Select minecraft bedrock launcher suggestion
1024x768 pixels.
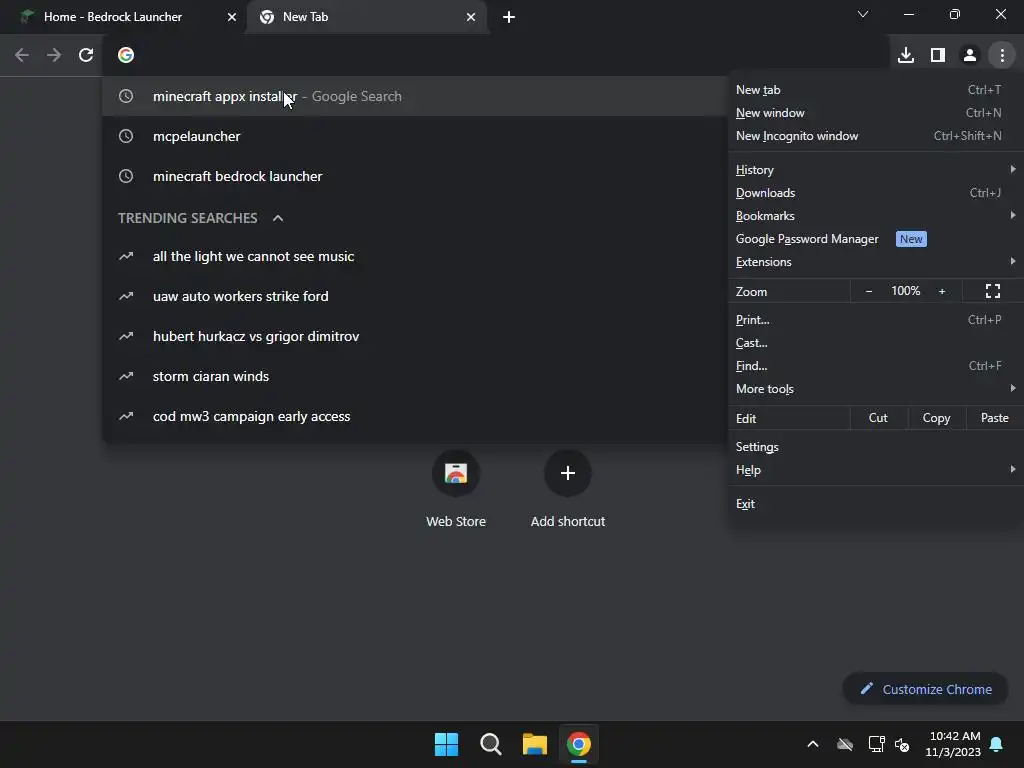pos(415,176)
